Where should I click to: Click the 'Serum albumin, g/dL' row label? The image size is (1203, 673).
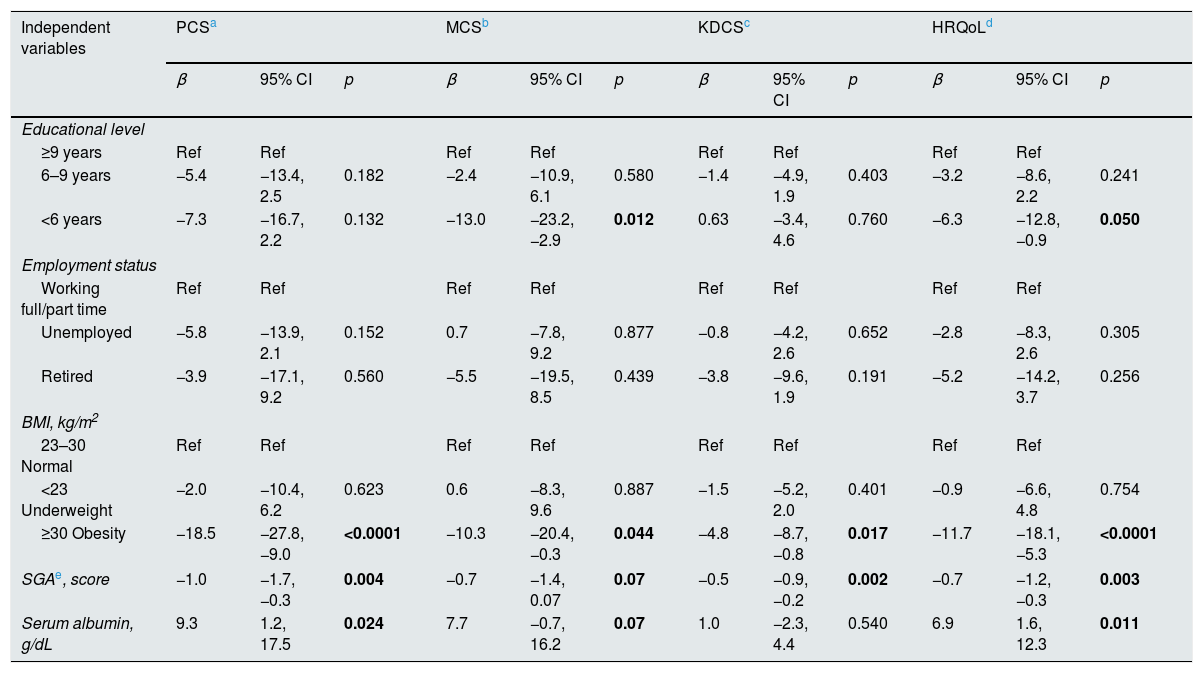pos(77,633)
